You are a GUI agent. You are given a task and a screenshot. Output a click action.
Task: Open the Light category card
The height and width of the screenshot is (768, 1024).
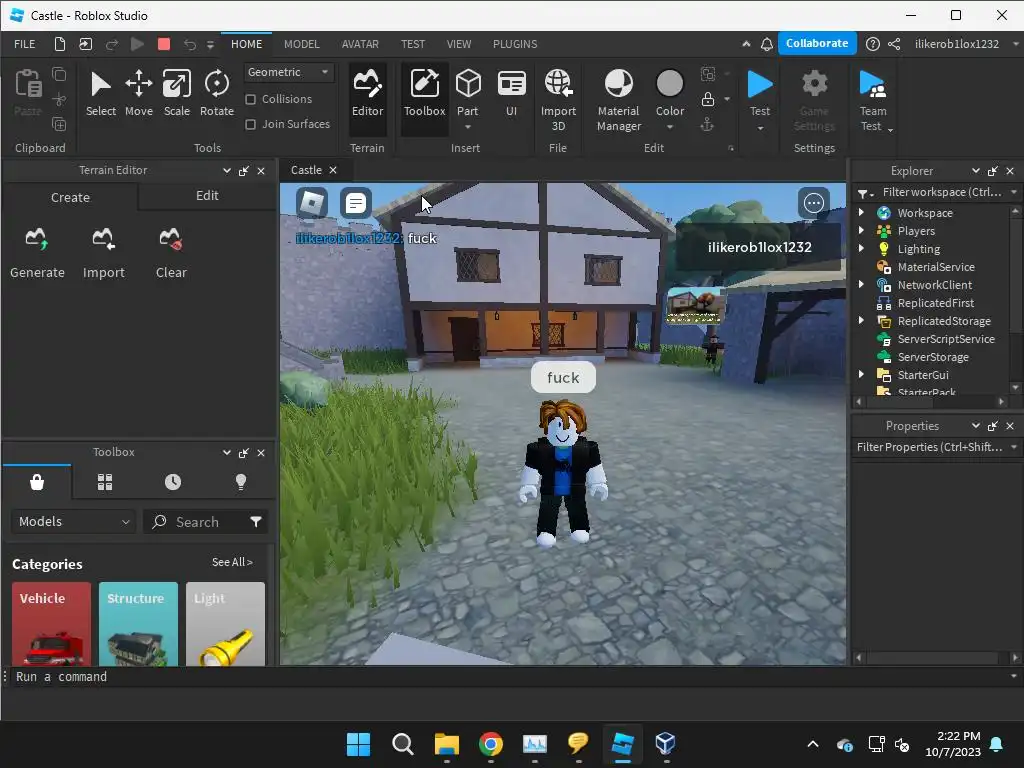pos(225,624)
